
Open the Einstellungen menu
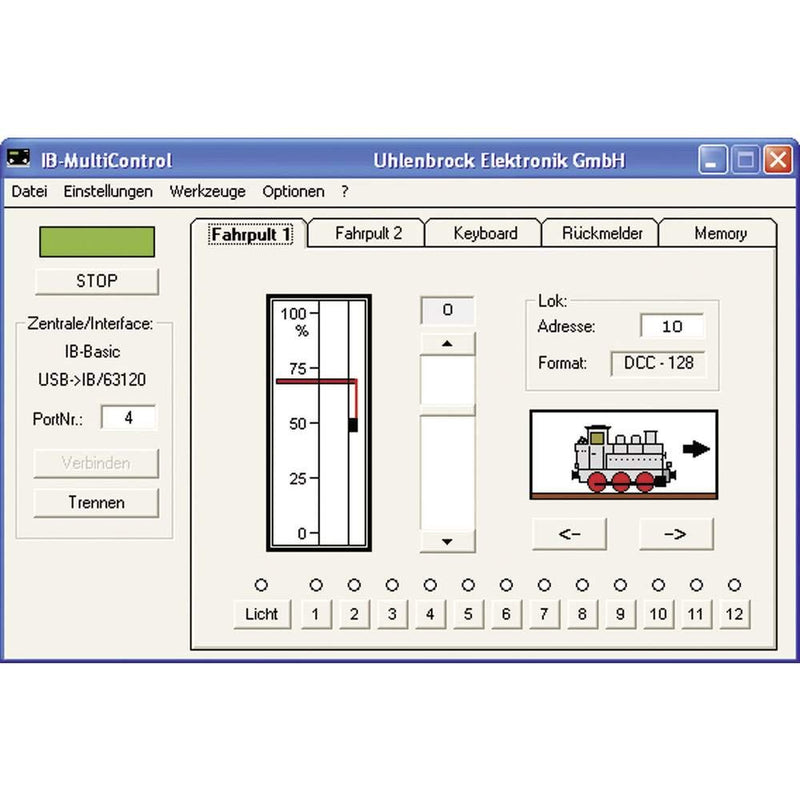(x=108, y=191)
